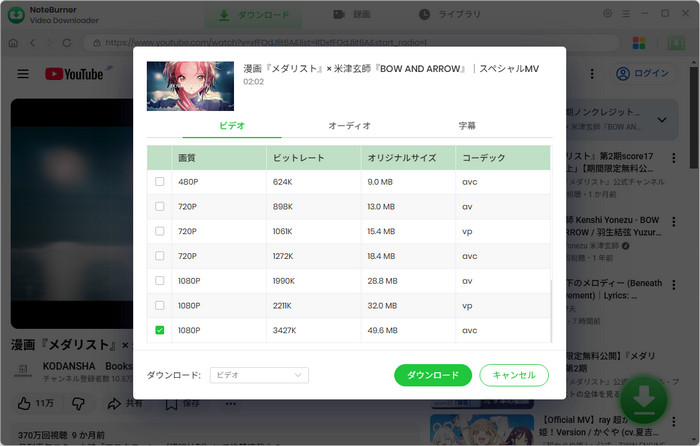This screenshot has height=446, width=700.
Task: Switch to the オーディオ tab
Action: (350, 126)
